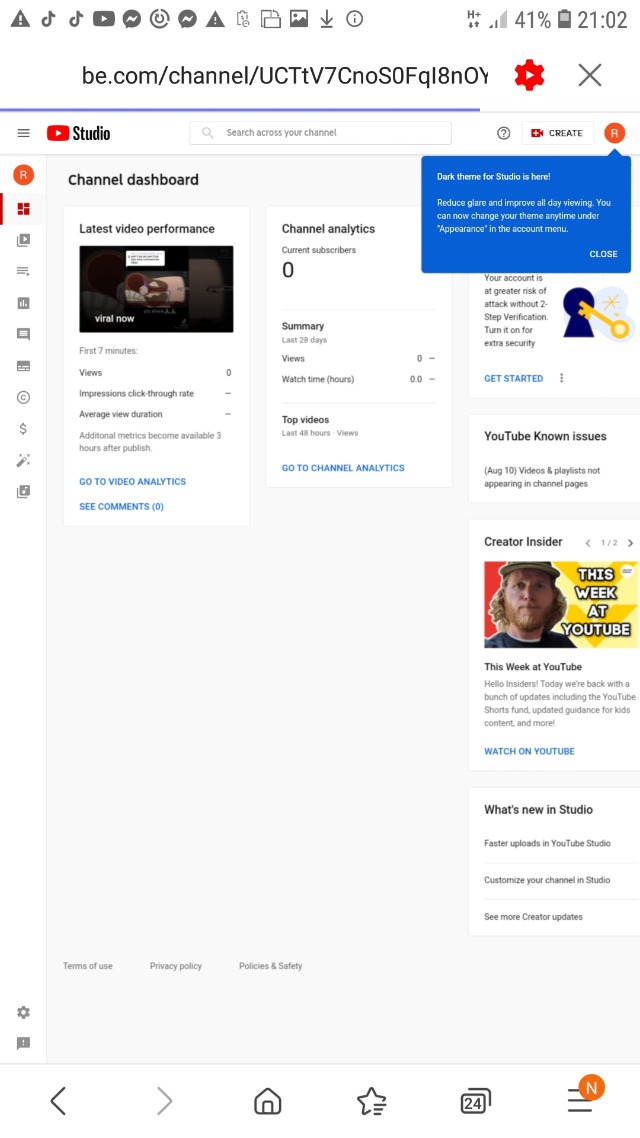Open the Privacy policy footer link
The height and width of the screenshot is (1138, 640).
[176, 966]
